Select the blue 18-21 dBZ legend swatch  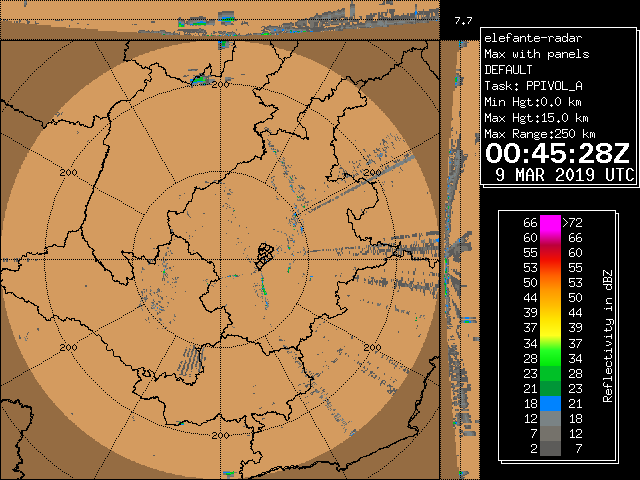(551, 402)
